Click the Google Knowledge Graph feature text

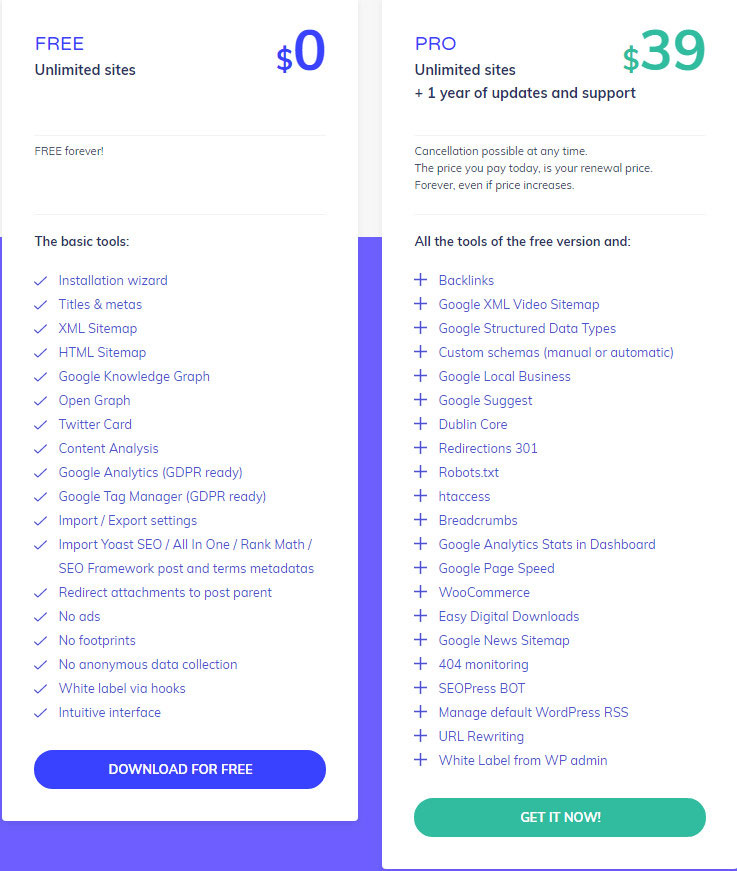(x=134, y=376)
